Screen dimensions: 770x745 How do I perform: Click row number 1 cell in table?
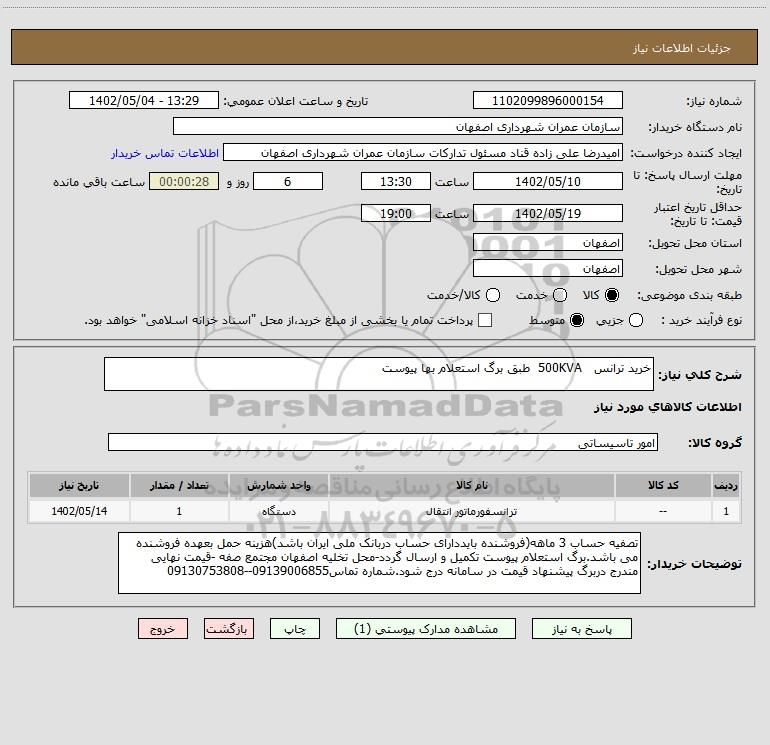pos(726,511)
